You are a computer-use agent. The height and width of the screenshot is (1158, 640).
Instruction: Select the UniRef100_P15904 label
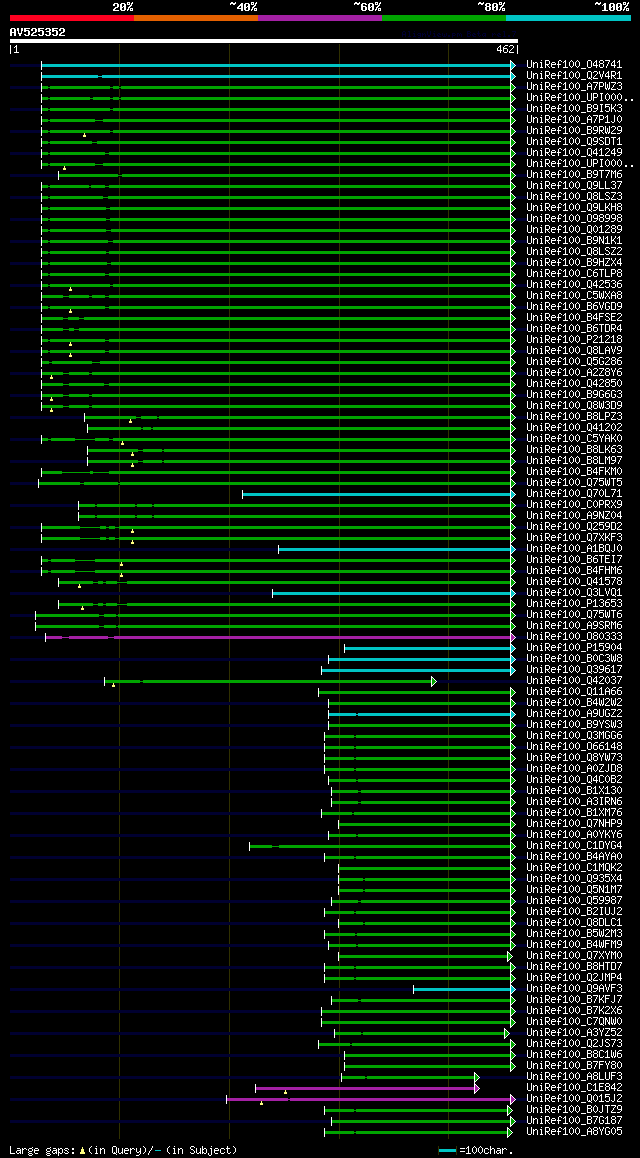point(574,648)
